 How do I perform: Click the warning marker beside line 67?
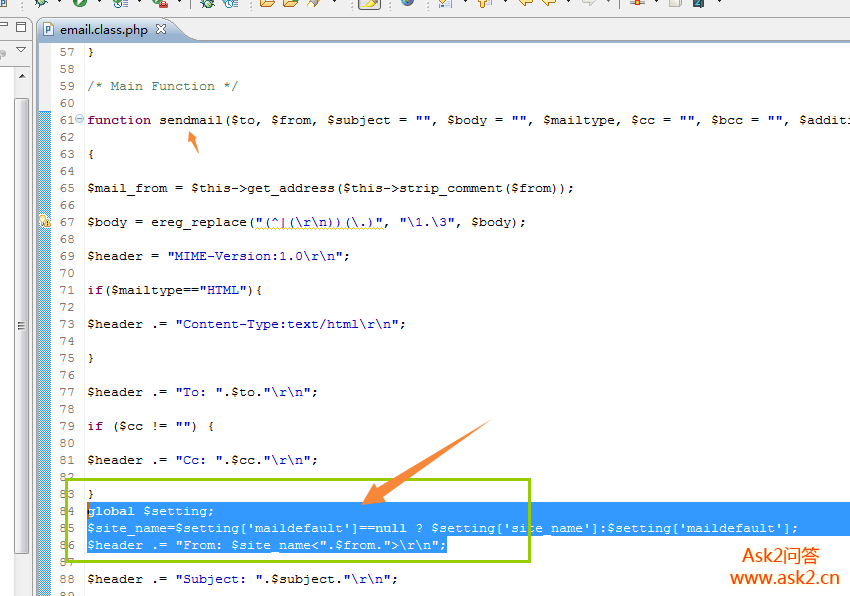[44, 222]
